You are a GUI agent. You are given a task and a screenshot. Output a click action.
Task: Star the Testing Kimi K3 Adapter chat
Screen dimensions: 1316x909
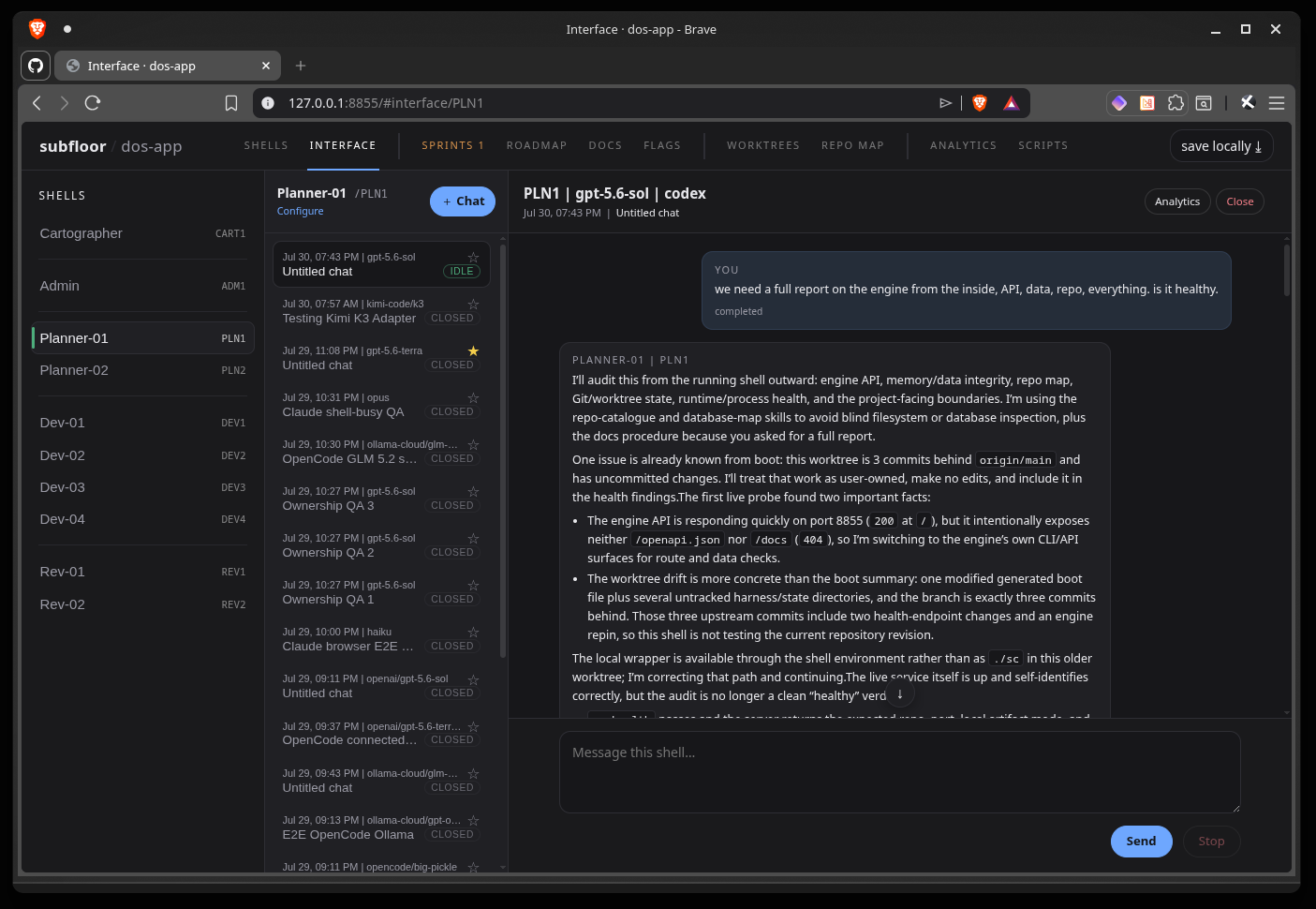point(473,304)
